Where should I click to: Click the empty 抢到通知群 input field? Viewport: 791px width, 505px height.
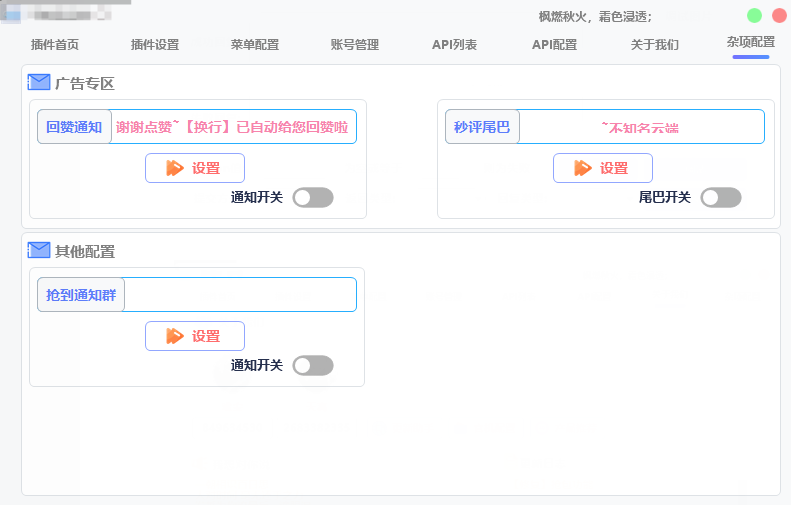click(x=240, y=295)
